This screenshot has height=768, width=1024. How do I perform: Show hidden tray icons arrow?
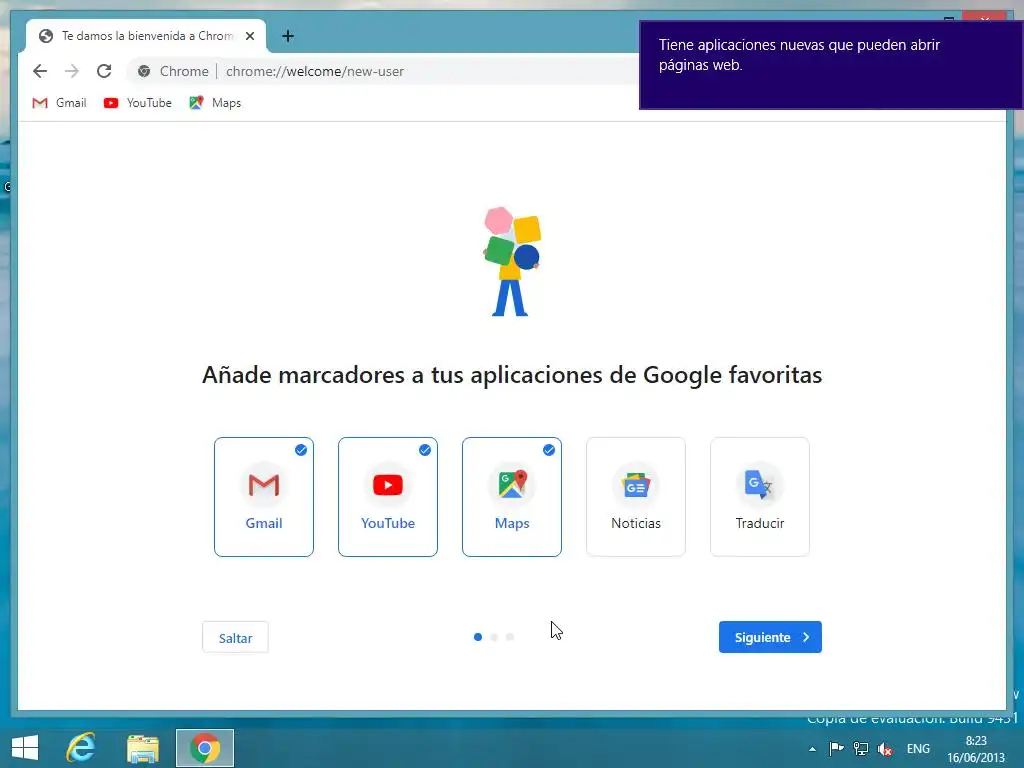tap(812, 749)
